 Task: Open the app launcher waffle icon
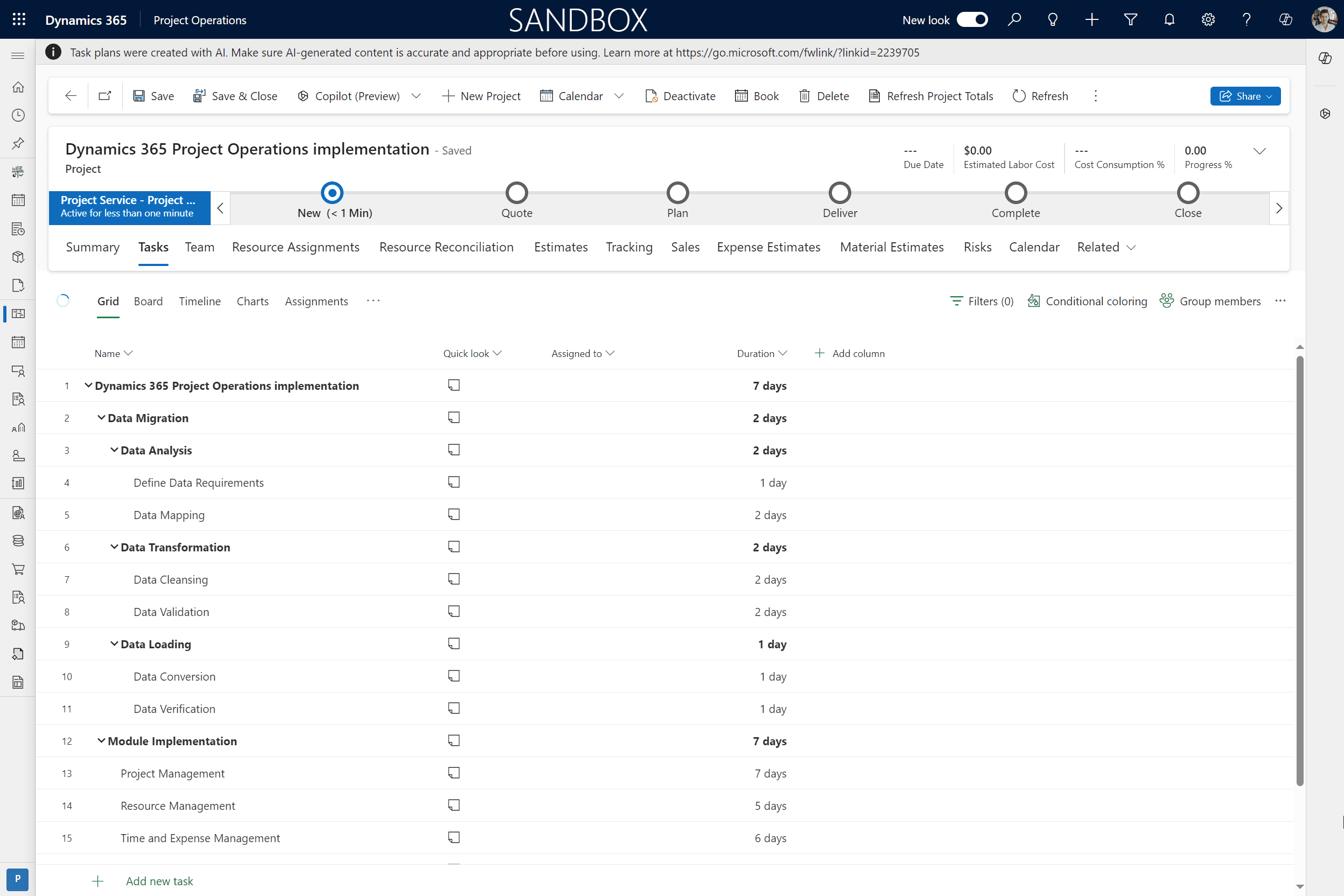19,20
